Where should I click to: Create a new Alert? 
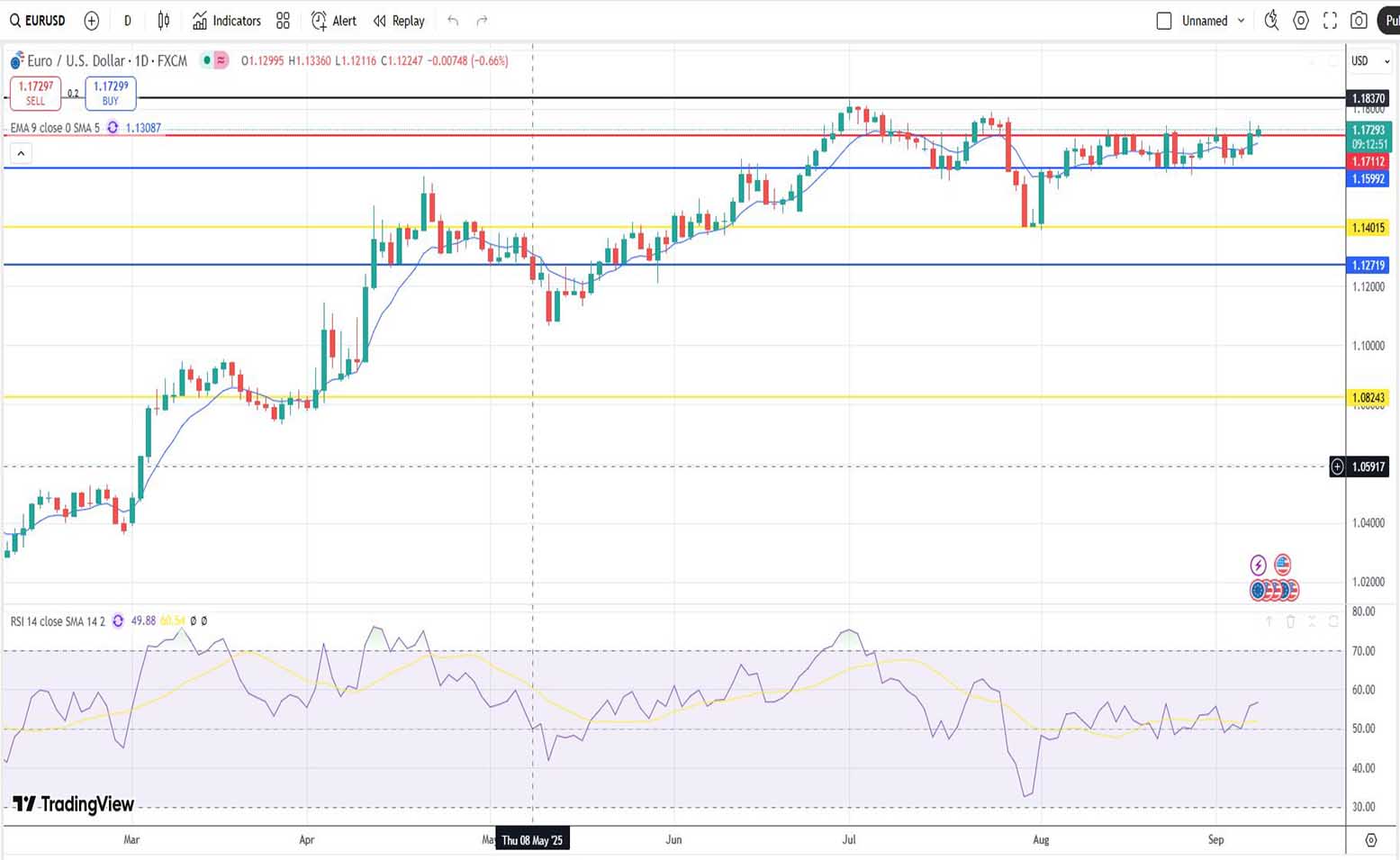[x=334, y=21]
